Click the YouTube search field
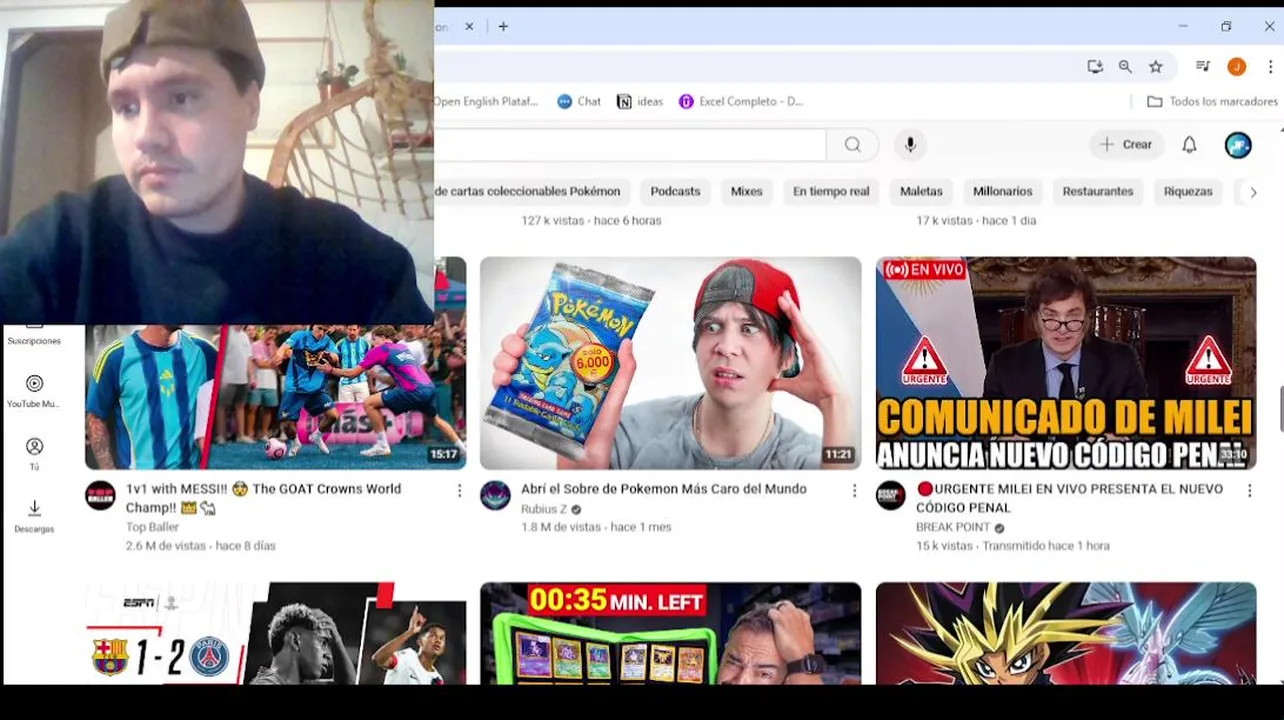Viewport: 1284px width, 720px height. [630, 145]
